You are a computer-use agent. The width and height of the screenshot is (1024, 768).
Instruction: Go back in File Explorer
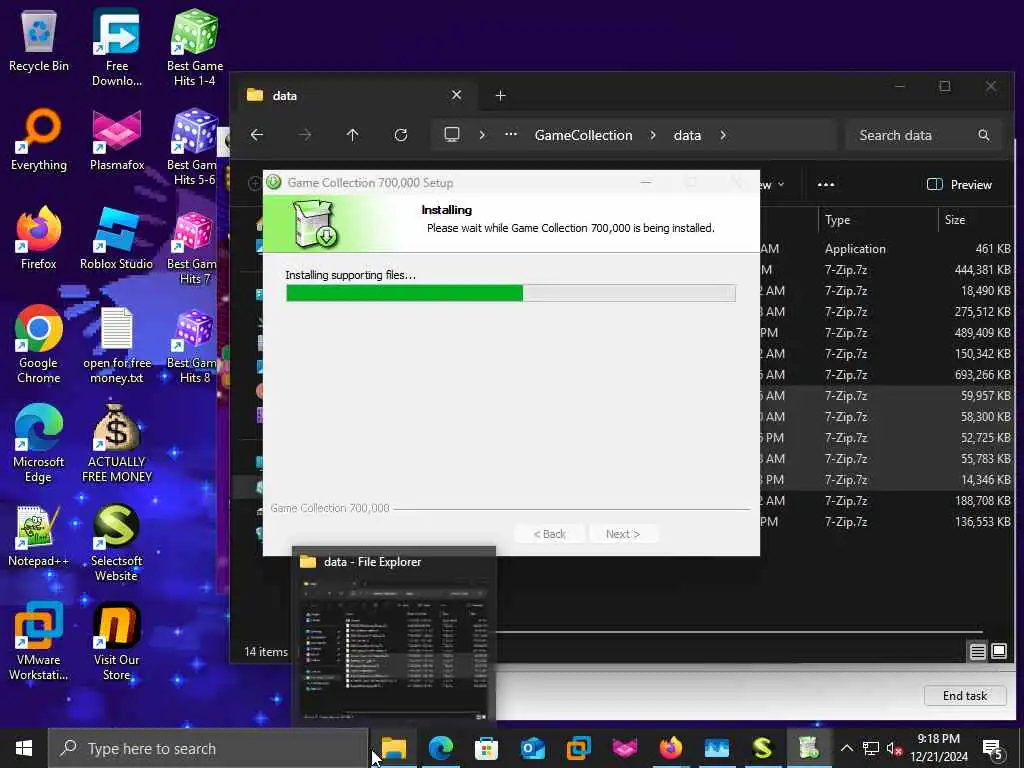(x=257, y=135)
